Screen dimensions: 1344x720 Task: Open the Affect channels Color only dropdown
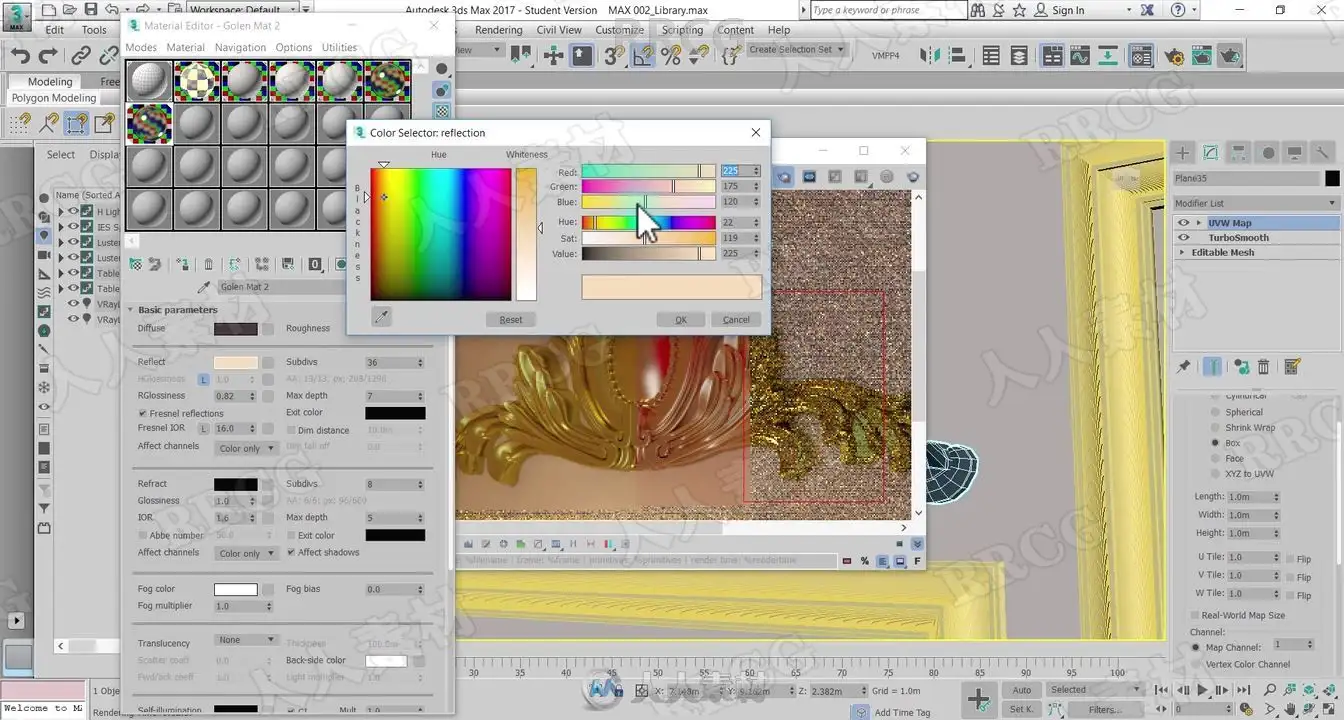coord(246,448)
